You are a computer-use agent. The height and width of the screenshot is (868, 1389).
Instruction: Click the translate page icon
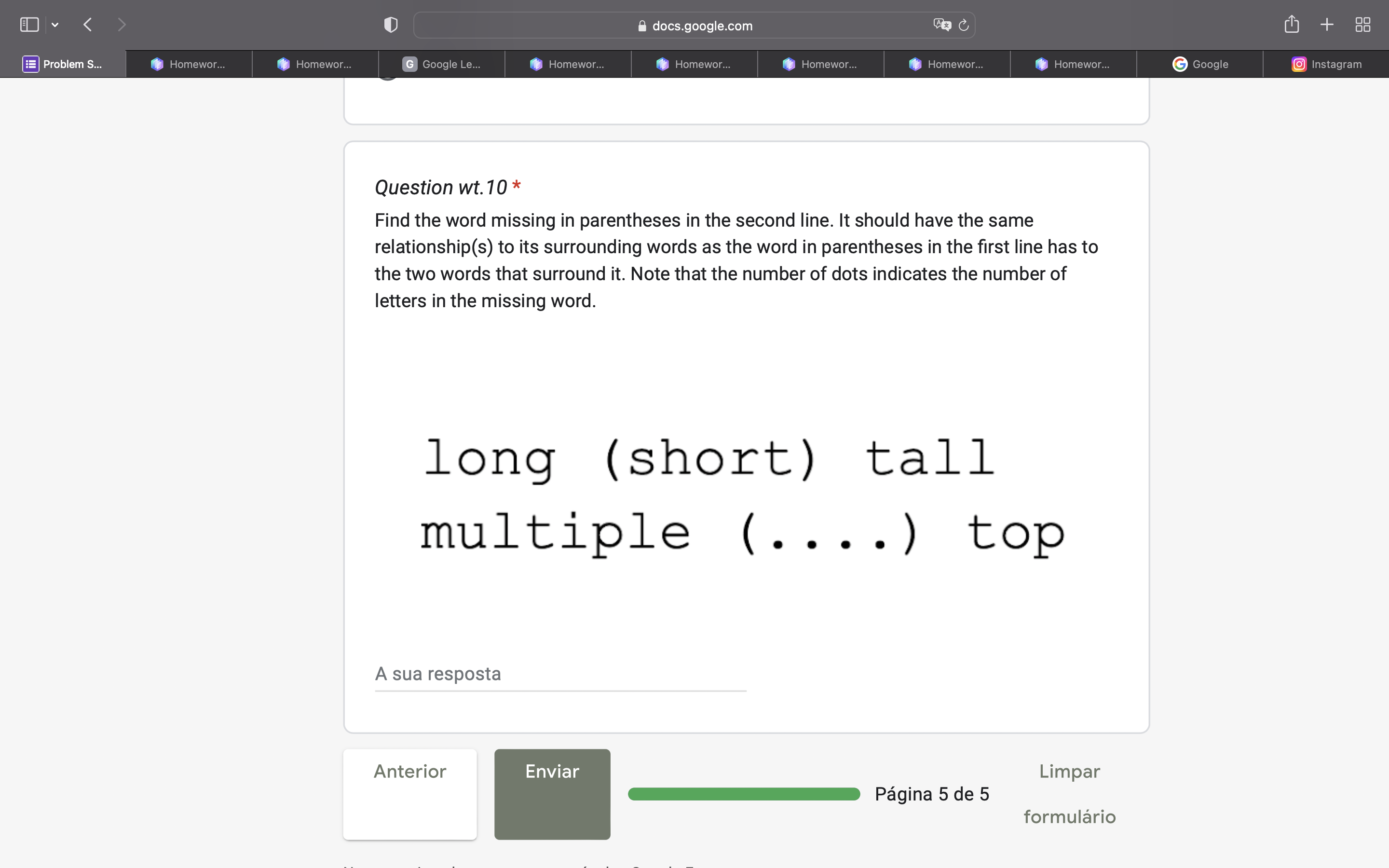coord(942,25)
